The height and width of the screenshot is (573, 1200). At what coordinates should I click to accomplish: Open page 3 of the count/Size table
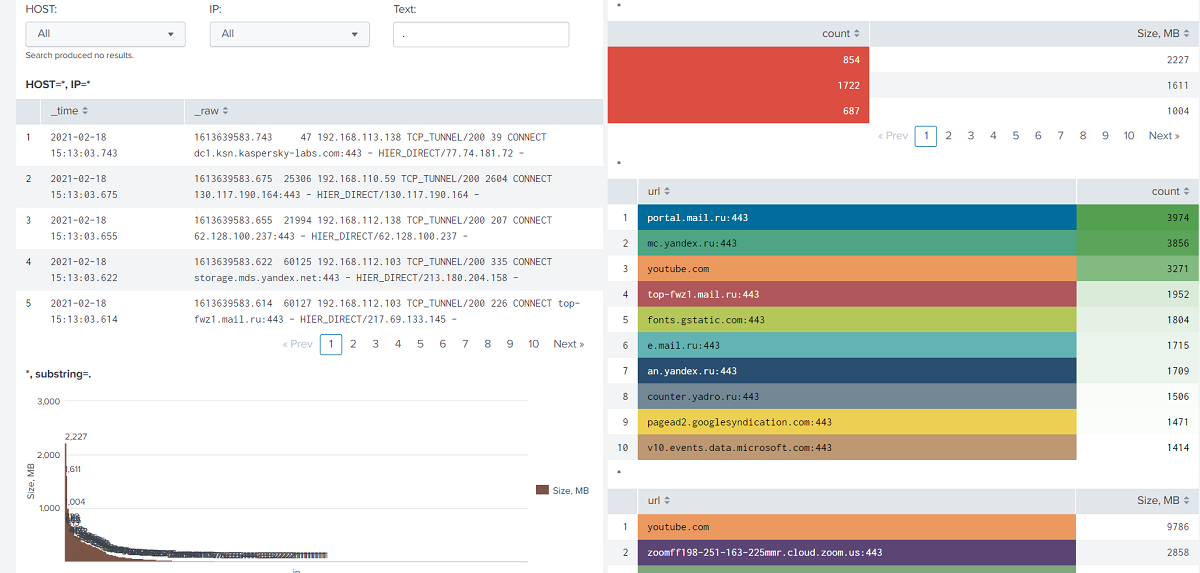[x=970, y=136]
